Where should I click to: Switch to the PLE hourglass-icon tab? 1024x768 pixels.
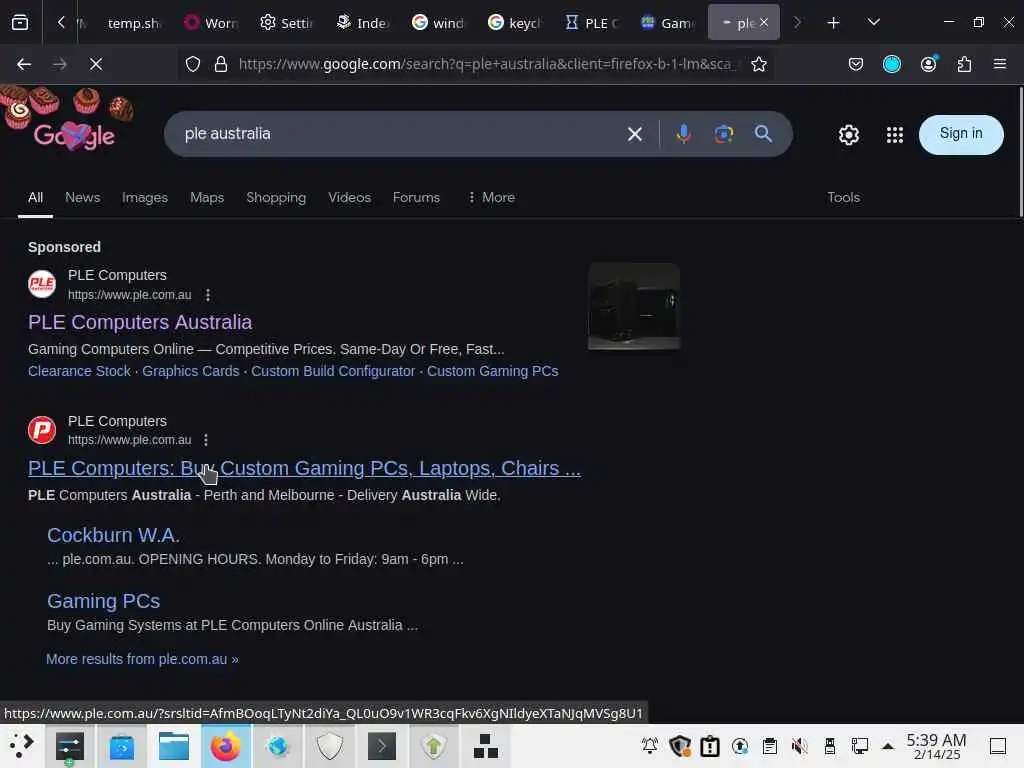[592, 23]
